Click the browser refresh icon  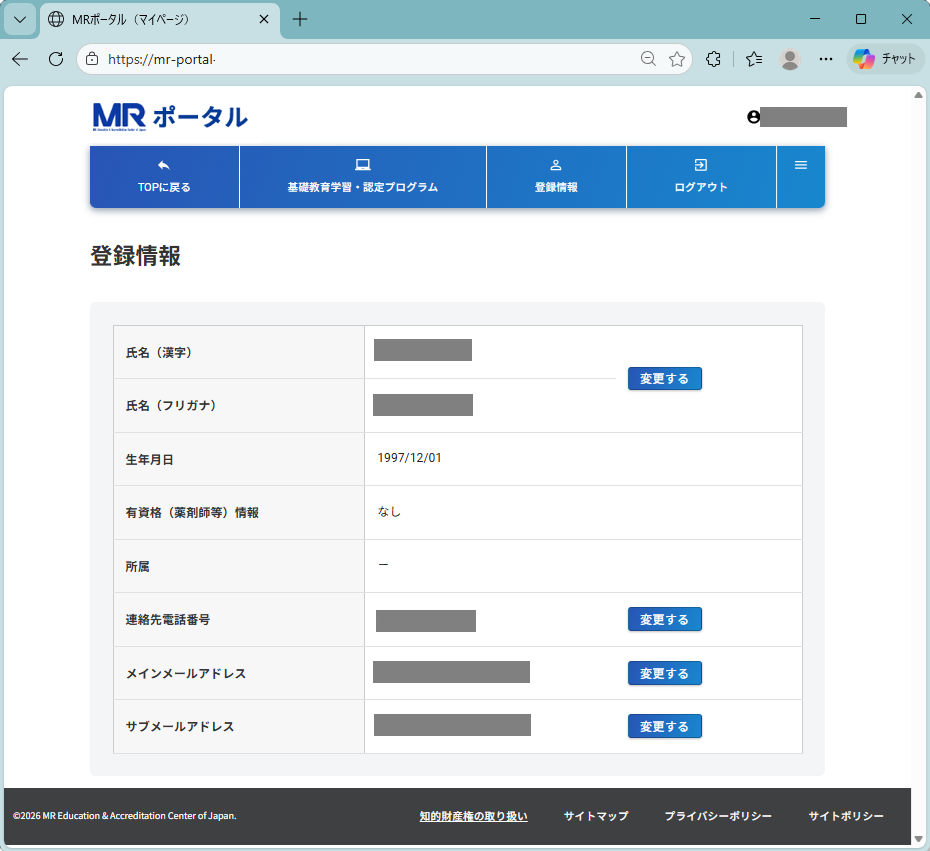coord(56,59)
